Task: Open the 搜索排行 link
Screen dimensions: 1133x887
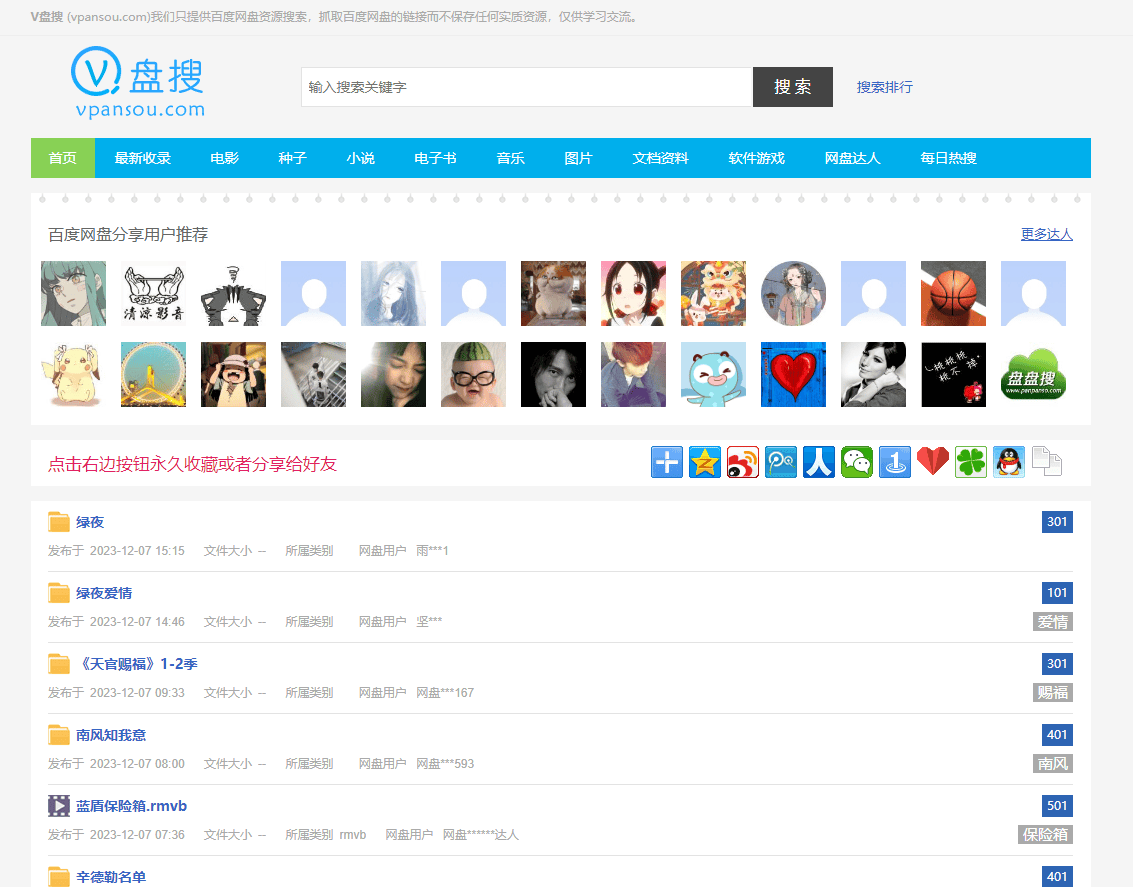Action: click(884, 87)
